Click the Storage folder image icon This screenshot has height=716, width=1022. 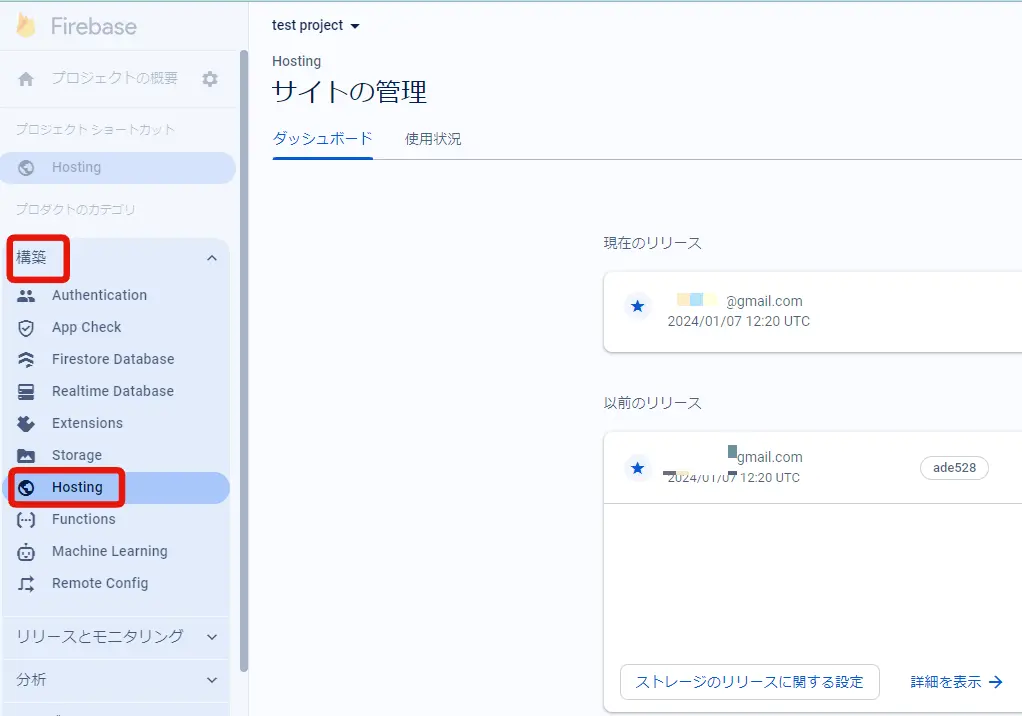click(x=26, y=455)
